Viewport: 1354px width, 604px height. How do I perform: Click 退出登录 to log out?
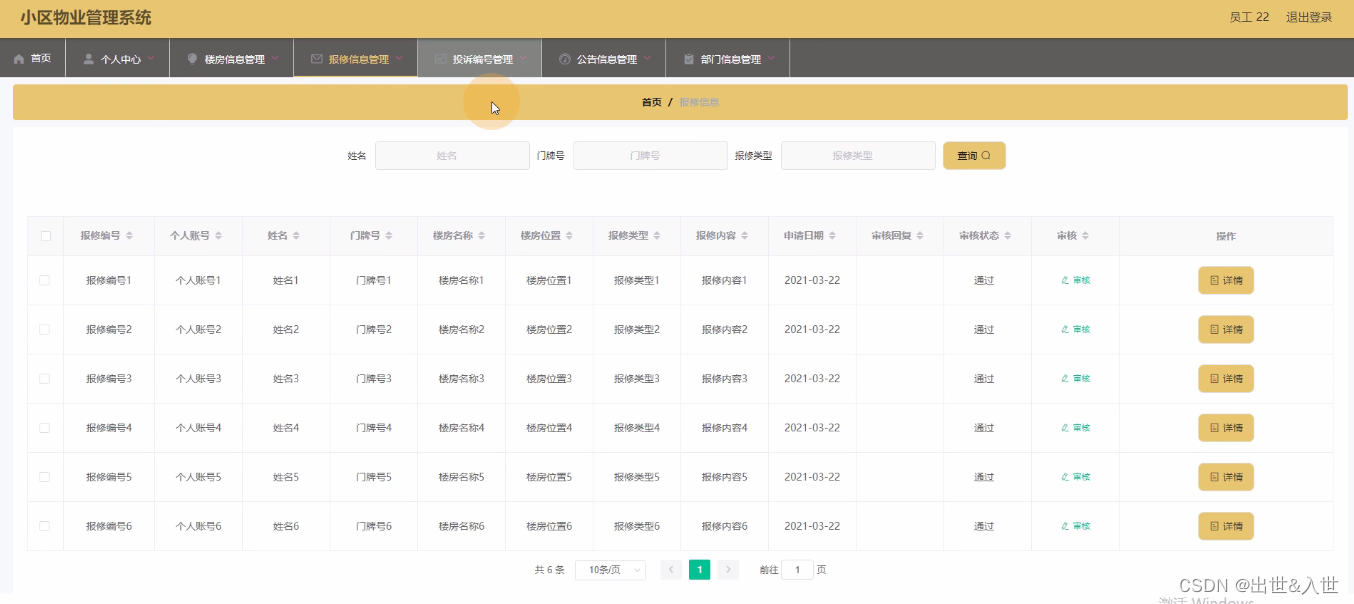click(1309, 17)
